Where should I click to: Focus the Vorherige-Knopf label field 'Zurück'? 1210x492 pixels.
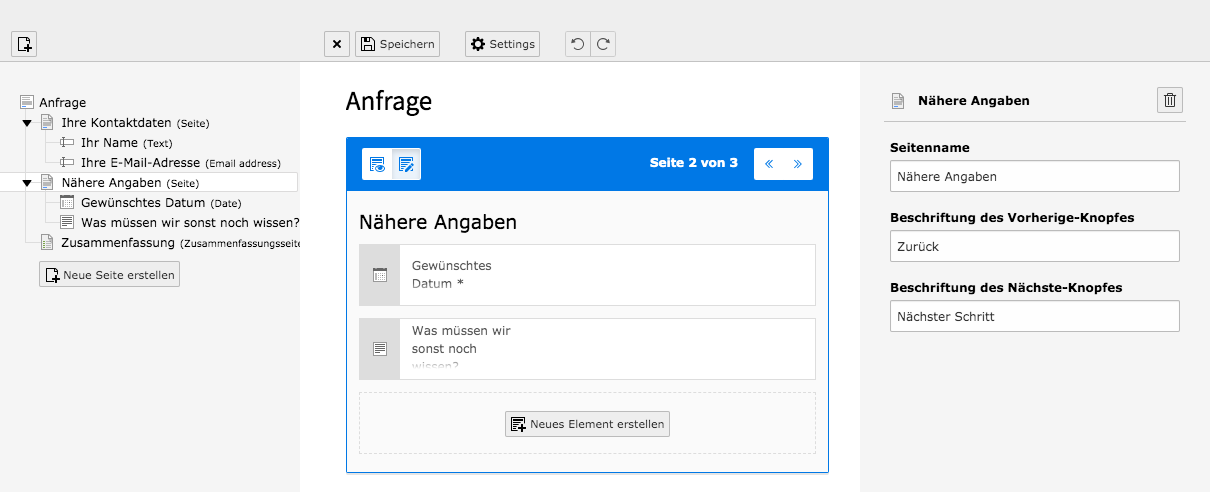pyautogui.click(x=1034, y=246)
